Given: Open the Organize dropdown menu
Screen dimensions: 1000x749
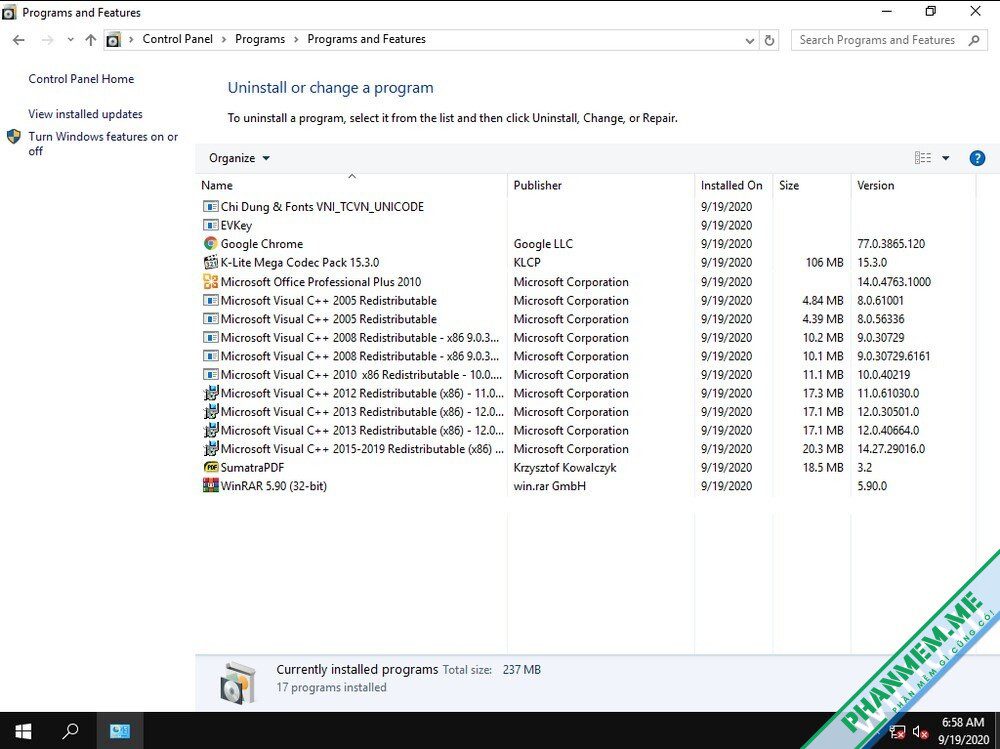Looking at the screenshot, I should tap(239, 158).
